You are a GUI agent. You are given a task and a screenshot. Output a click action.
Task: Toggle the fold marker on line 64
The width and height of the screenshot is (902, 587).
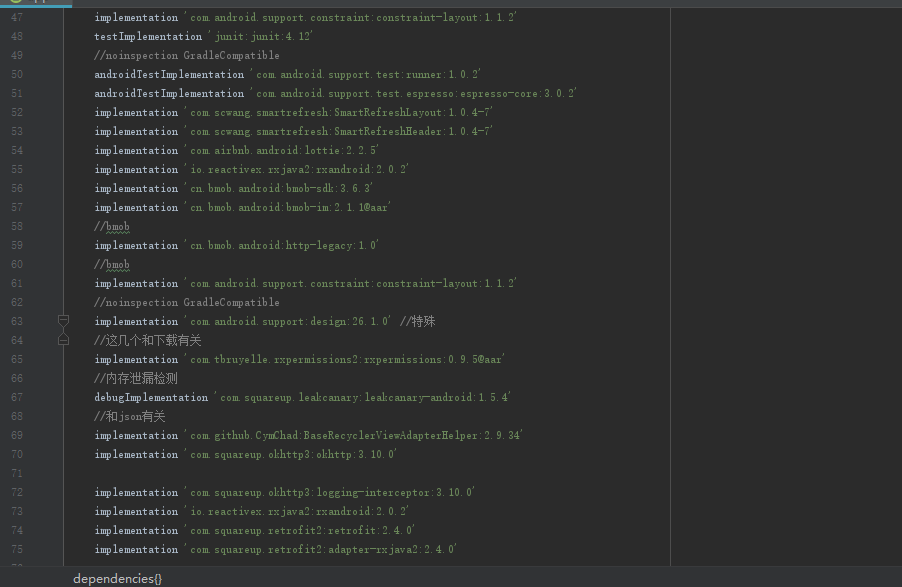coord(63,340)
